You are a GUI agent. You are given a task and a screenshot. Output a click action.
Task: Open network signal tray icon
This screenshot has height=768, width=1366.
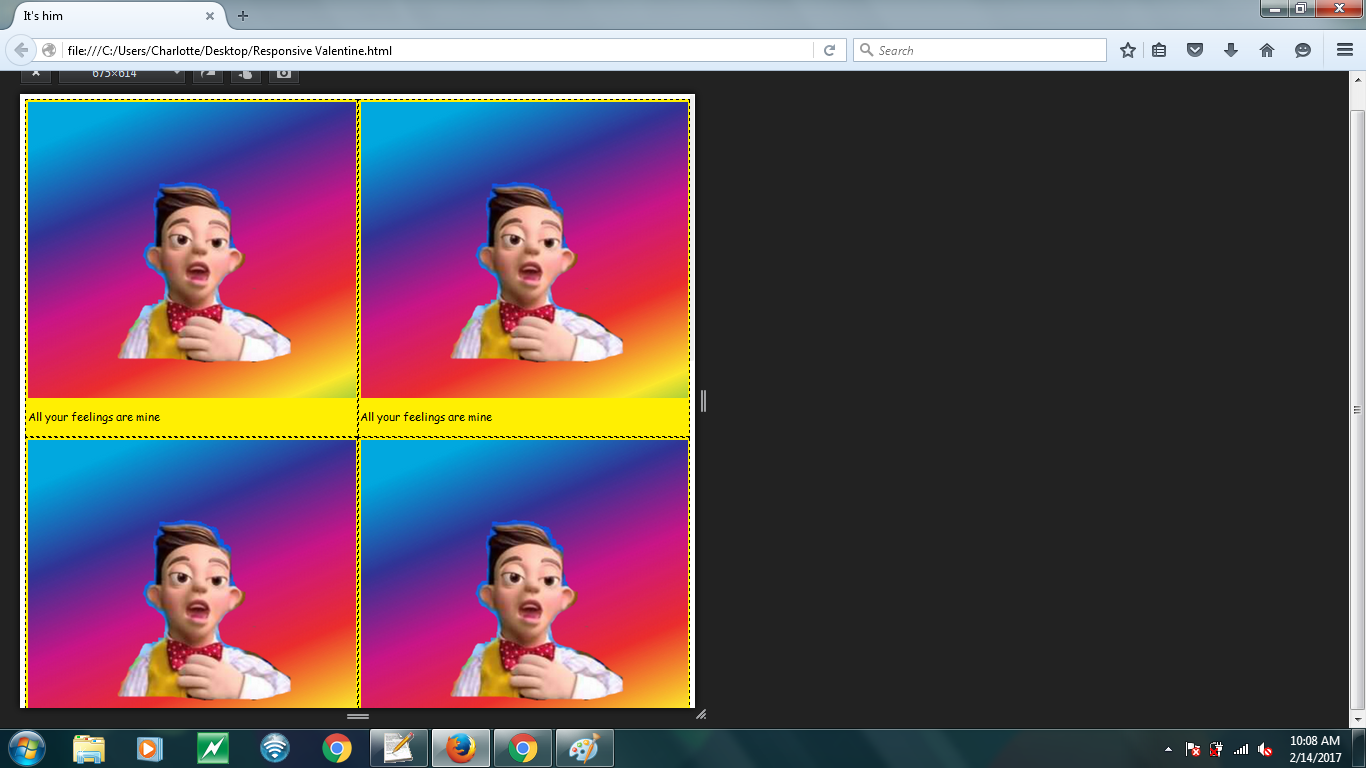tap(1241, 749)
